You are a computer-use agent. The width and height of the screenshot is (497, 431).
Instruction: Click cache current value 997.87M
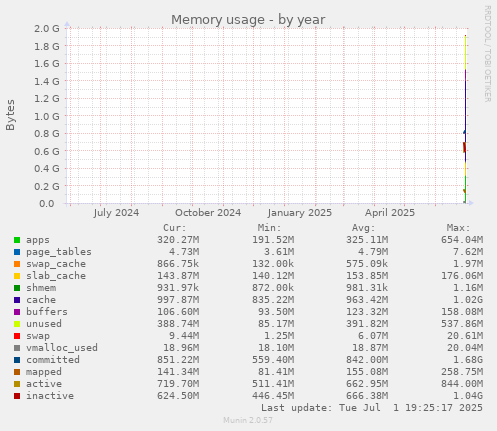pyautogui.click(x=178, y=300)
